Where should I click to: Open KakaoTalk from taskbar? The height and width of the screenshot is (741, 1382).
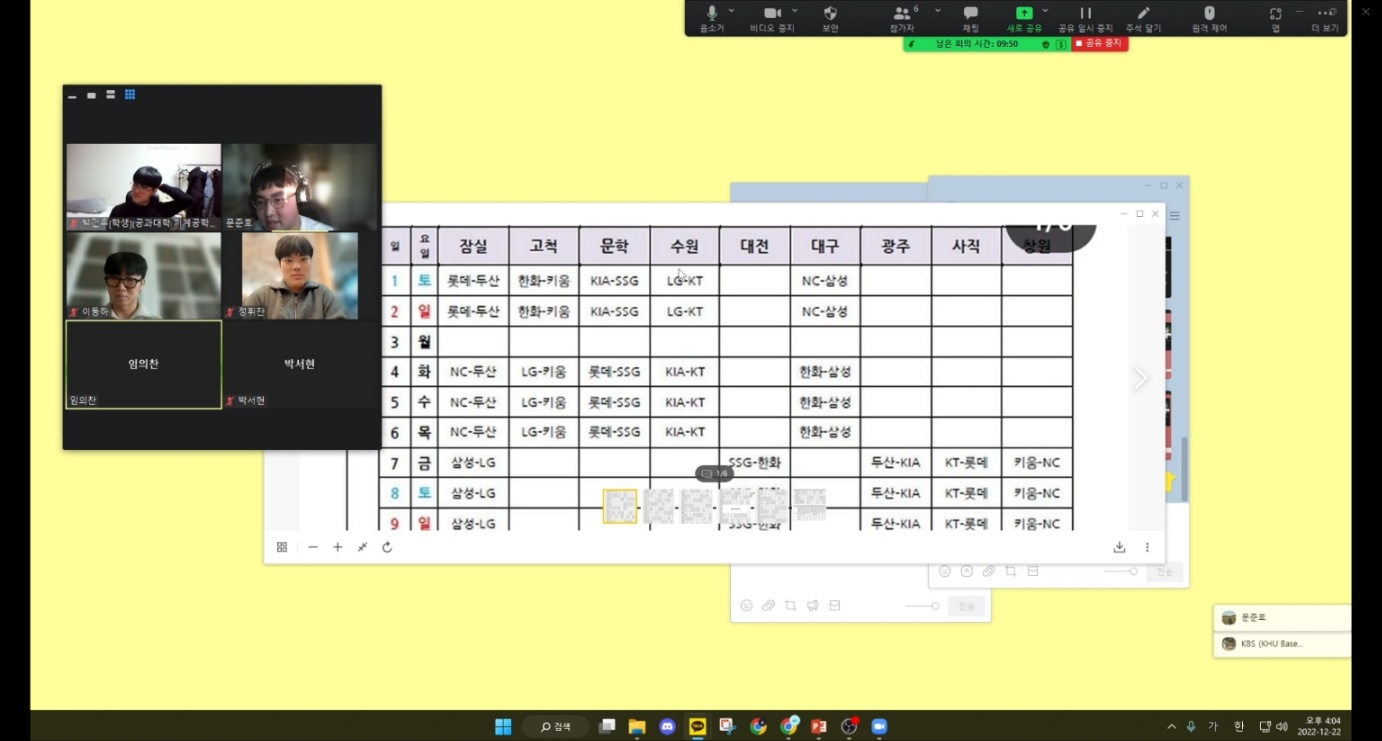(698, 726)
